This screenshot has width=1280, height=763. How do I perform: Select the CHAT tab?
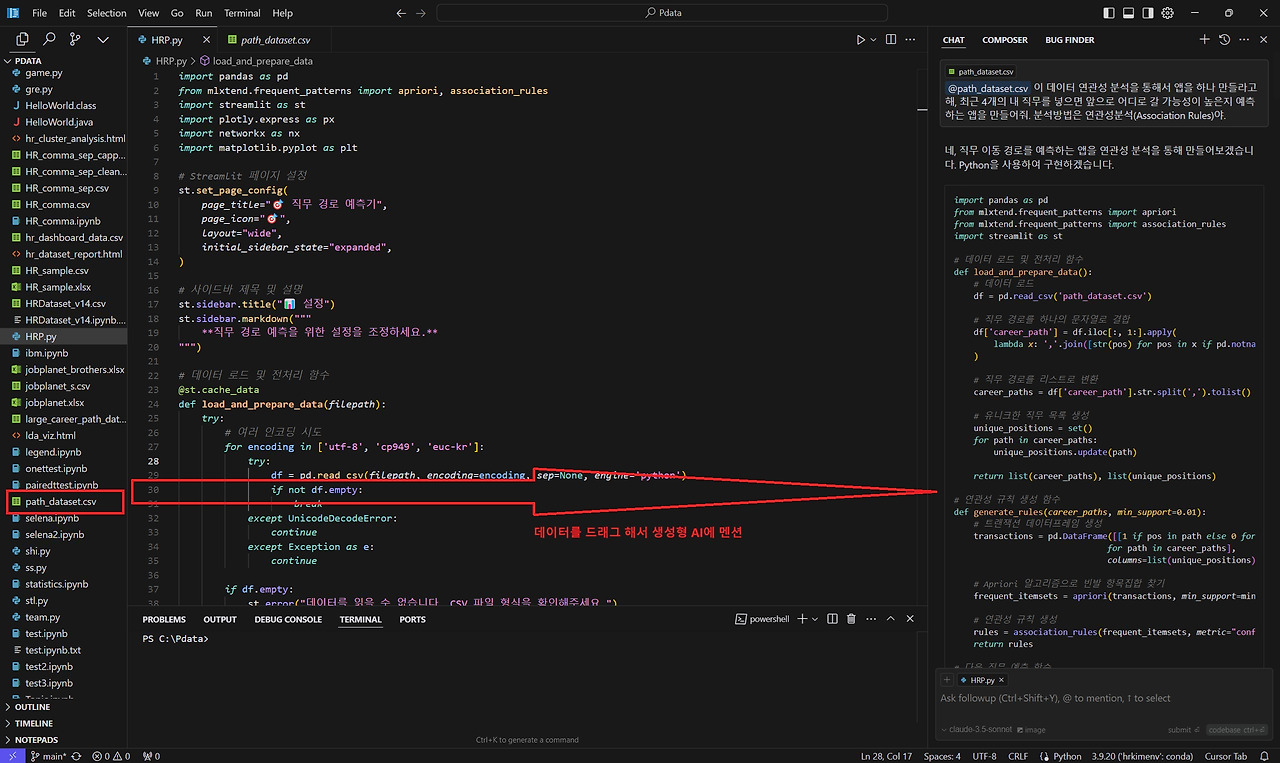tap(953, 40)
